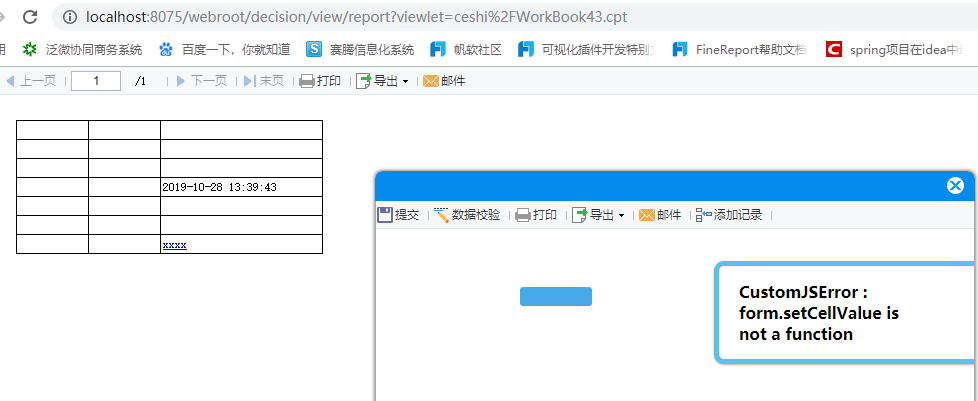Click the page number input field
Viewport: 978px width, 401px height.
click(x=96, y=81)
